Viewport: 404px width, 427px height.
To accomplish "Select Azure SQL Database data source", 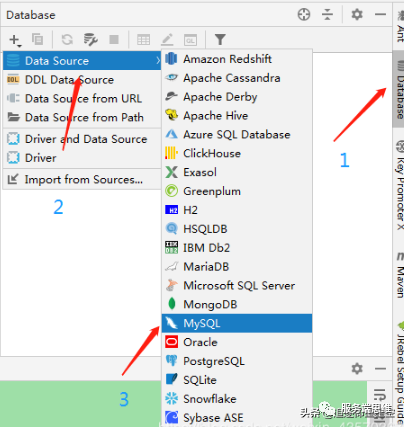I will click(x=237, y=134).
